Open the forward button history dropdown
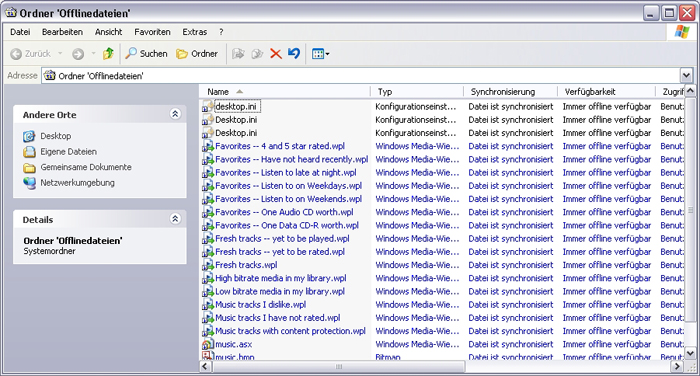This screenshot has height=376, width=700. click(93, 54)
